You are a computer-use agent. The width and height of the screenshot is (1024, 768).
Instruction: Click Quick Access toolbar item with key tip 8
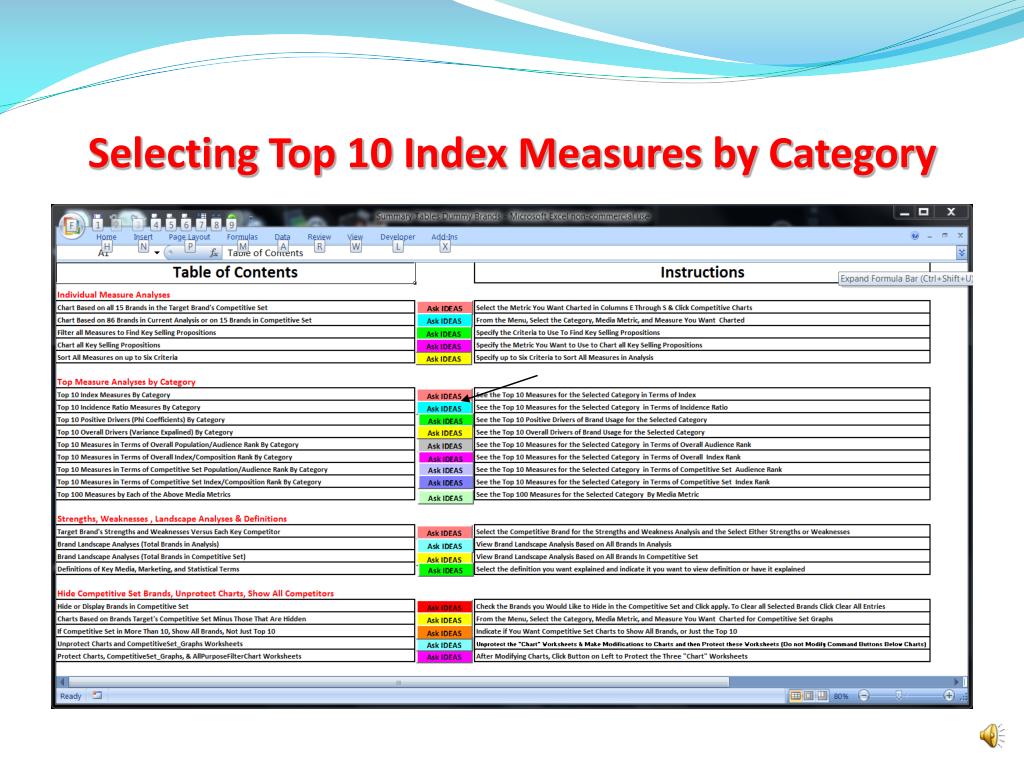216,224
